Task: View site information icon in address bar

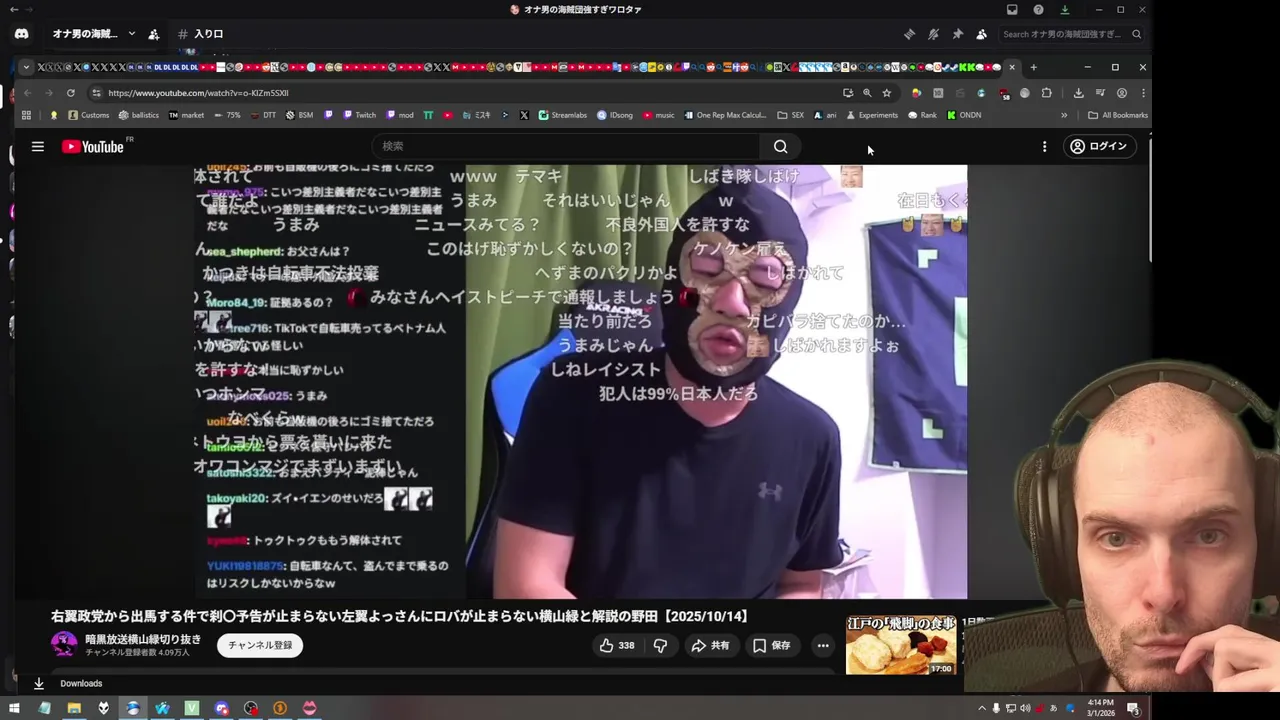Action: (96, 93)
